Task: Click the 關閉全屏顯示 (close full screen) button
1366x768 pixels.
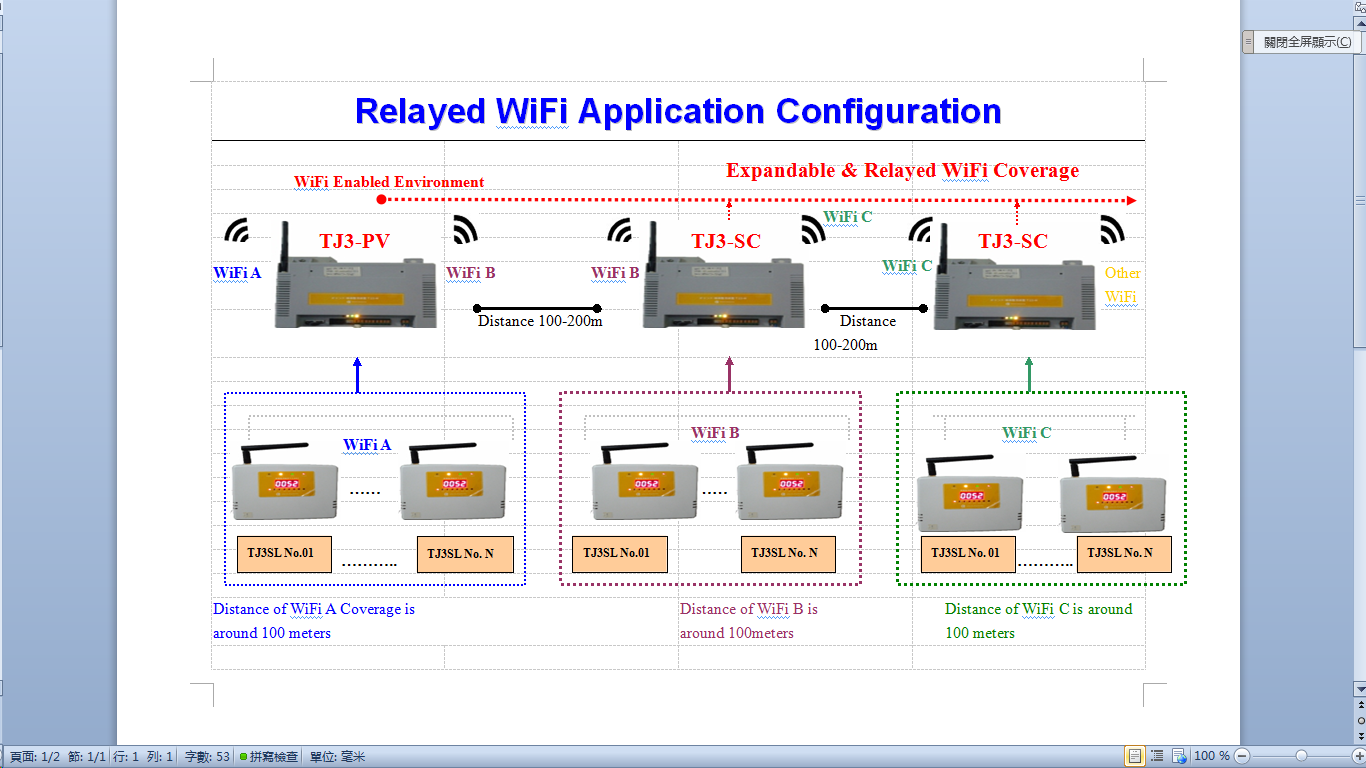Action: pos(1307,42)
